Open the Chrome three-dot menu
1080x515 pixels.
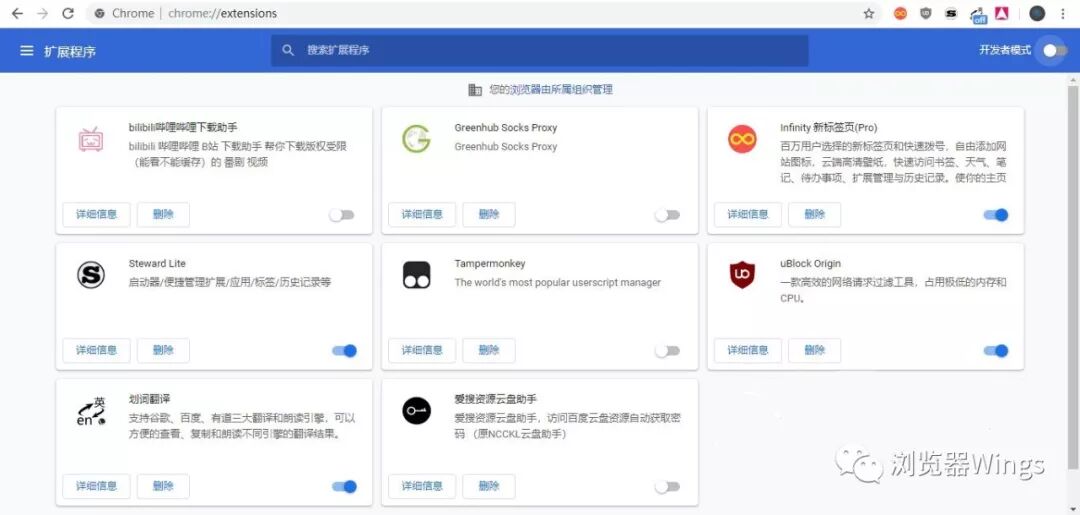(x=1065, y=13)
